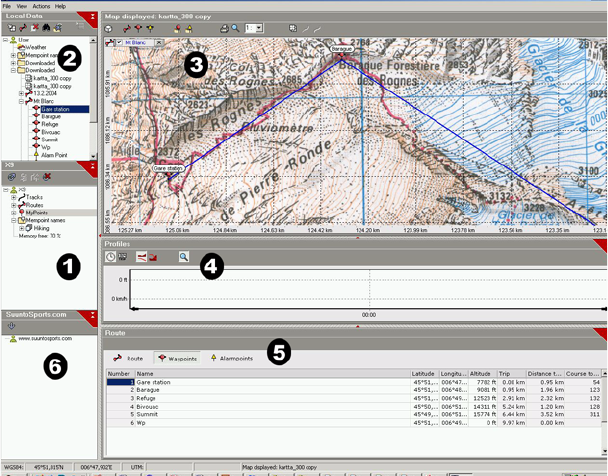Click the grid icon in map toolbar

[x=293, y=28]
